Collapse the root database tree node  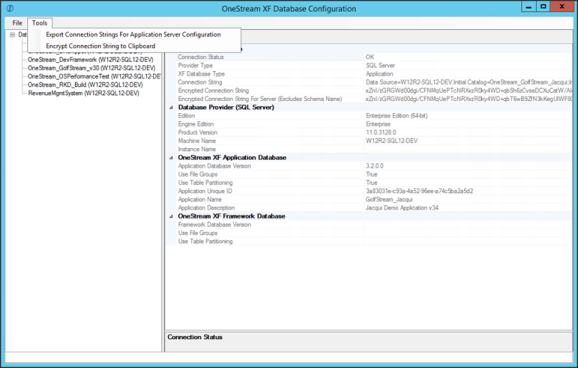(12, 35)
